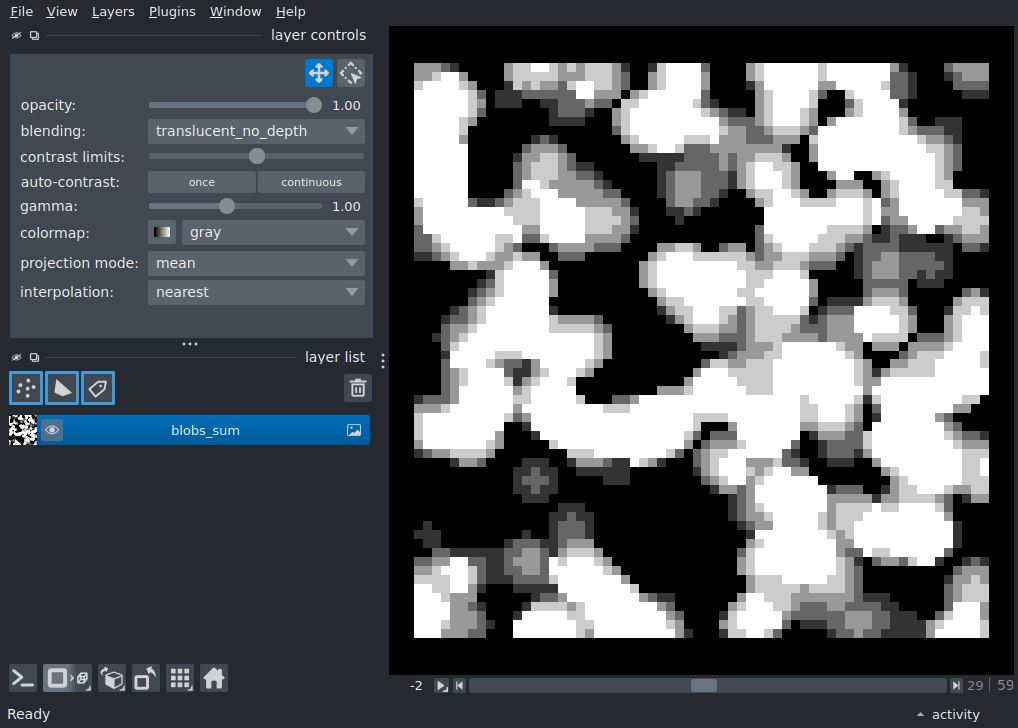The height and width of the screenshot is (728, 1018).
Task: Reset view with home icon
Action: click(x=214, y=679)
